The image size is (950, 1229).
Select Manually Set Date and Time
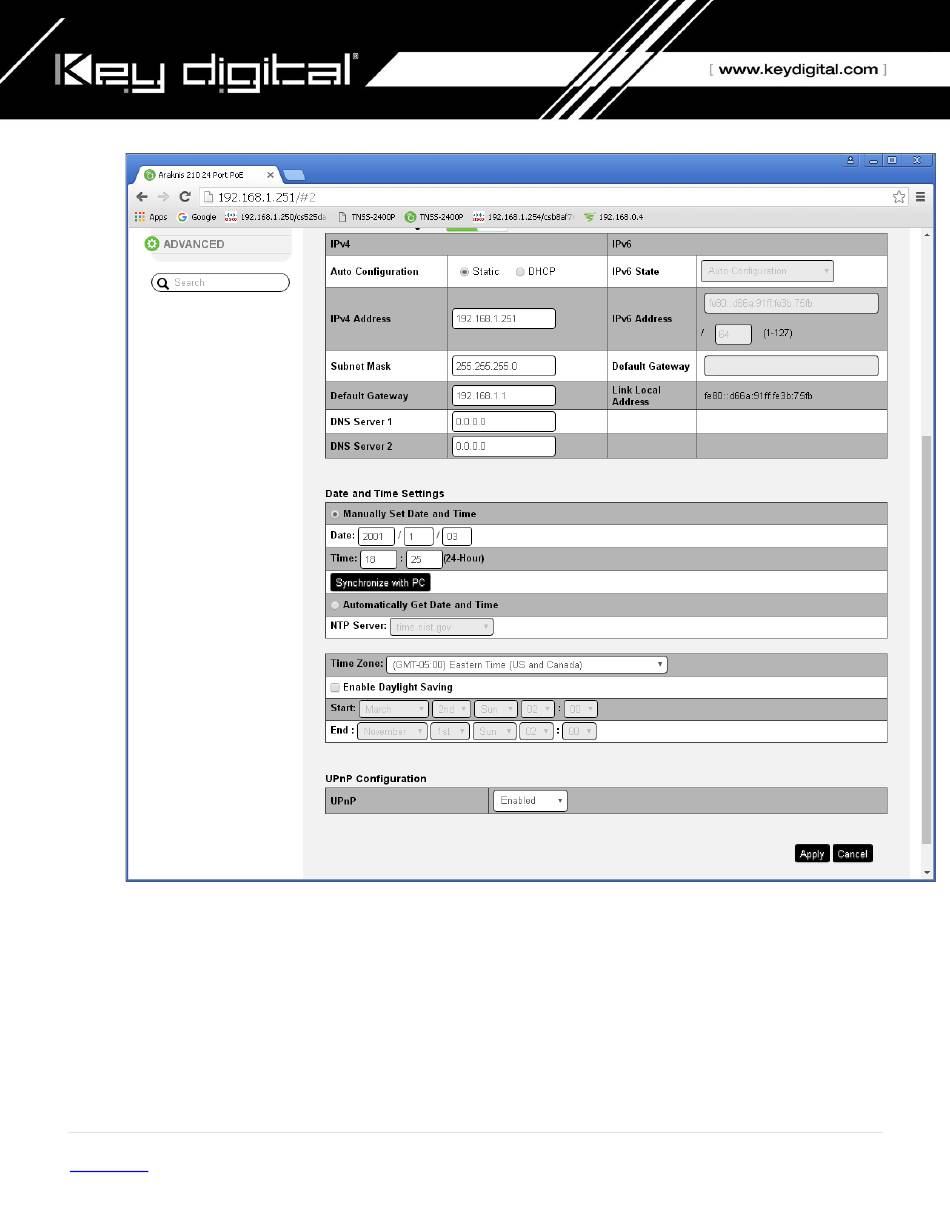[336, 514]
